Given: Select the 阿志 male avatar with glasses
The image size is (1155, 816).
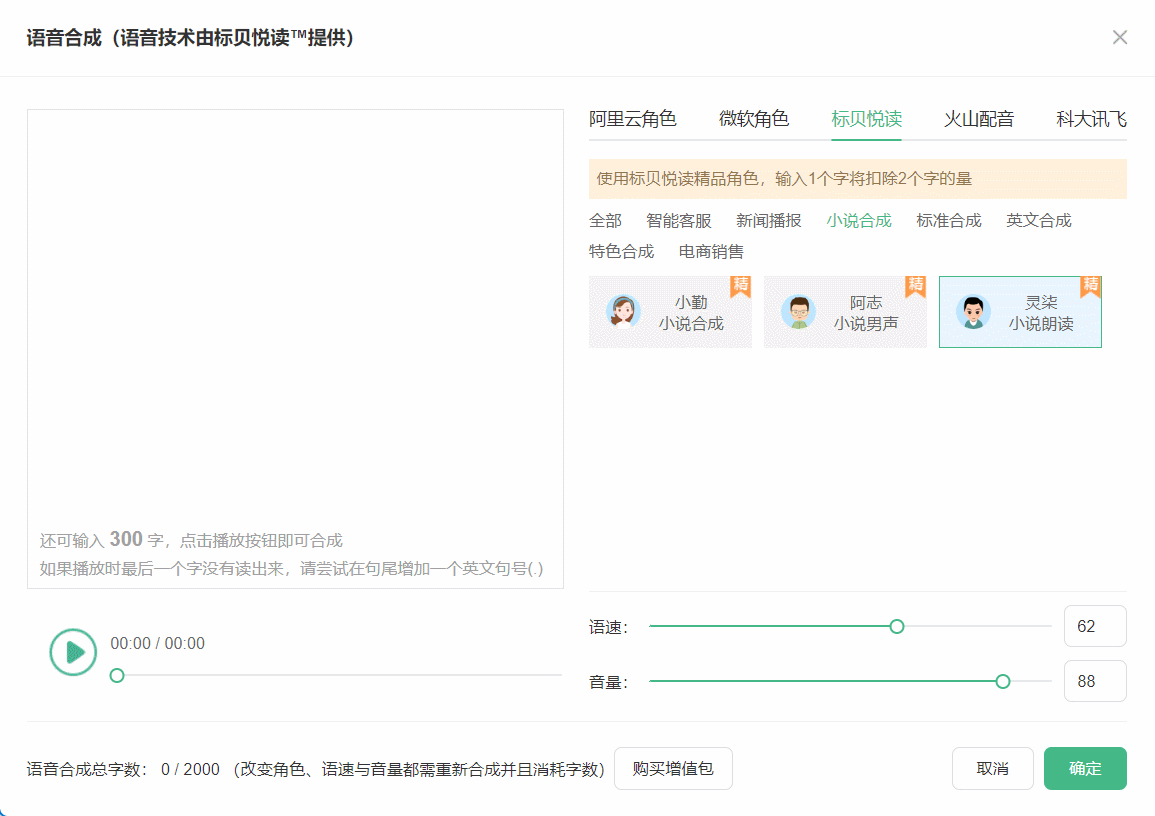Looking at the screenshot, I should (798, 312).
